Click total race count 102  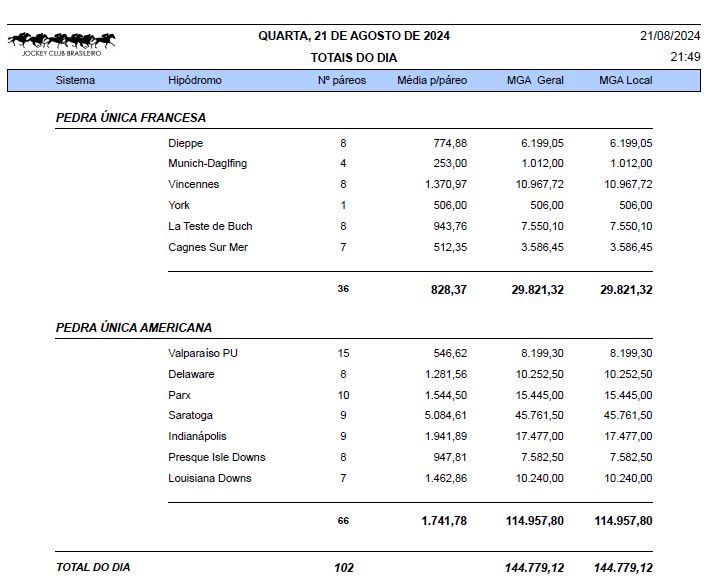(344, 568)
